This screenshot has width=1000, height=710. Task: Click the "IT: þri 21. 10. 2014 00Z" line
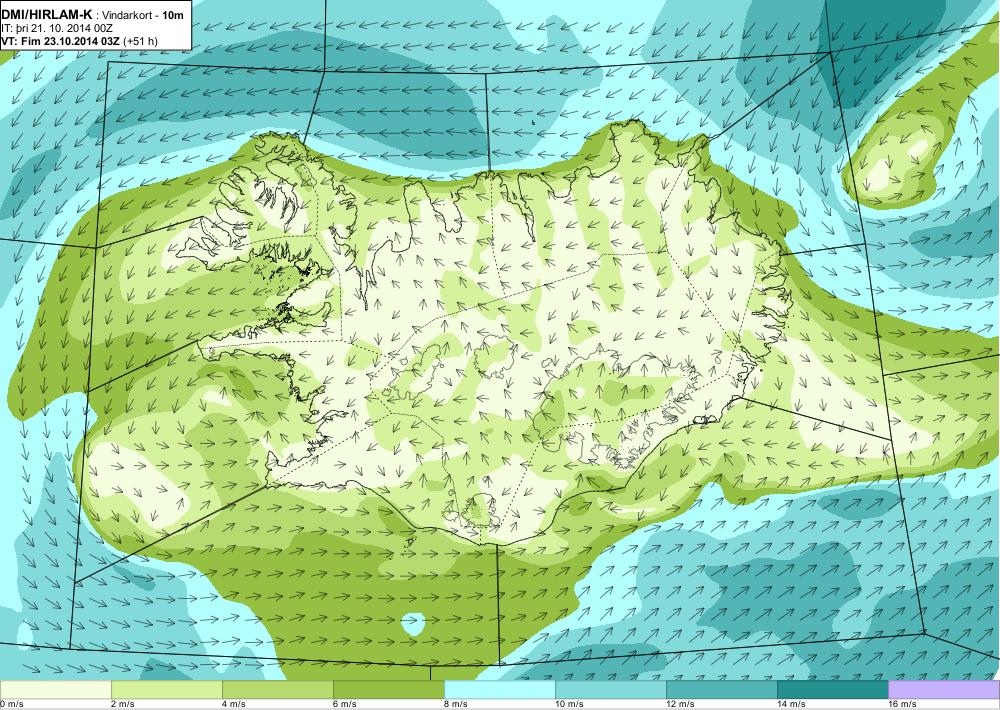(x=59, y=28)
